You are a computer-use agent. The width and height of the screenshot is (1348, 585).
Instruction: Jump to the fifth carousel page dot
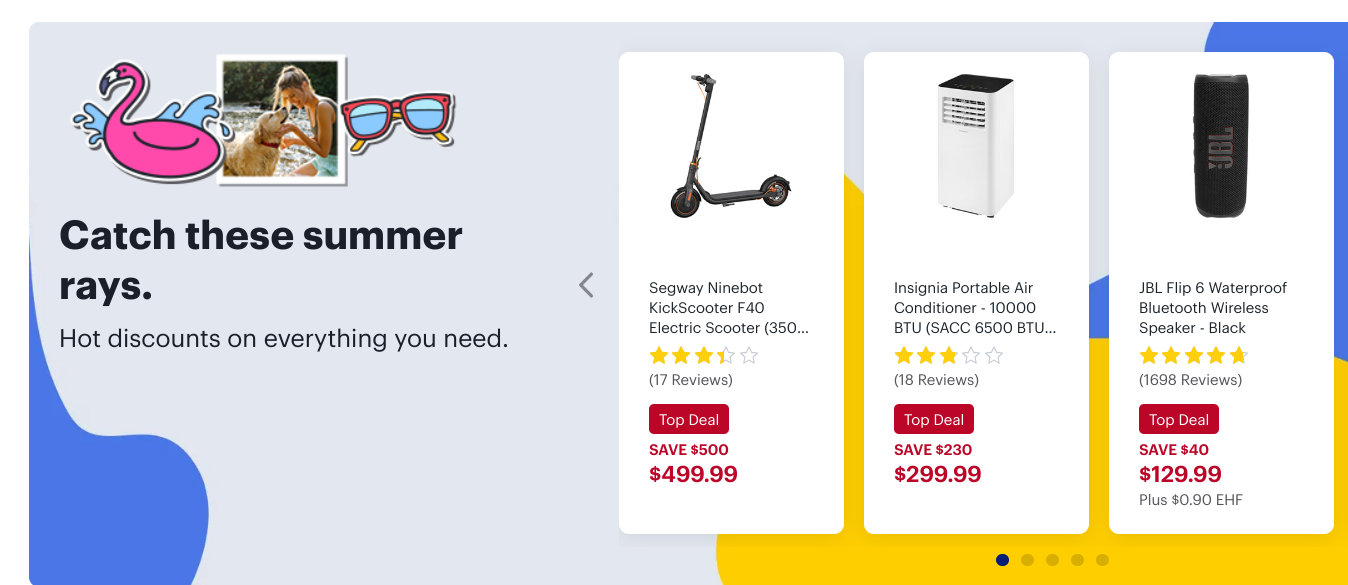point(1103,560)
